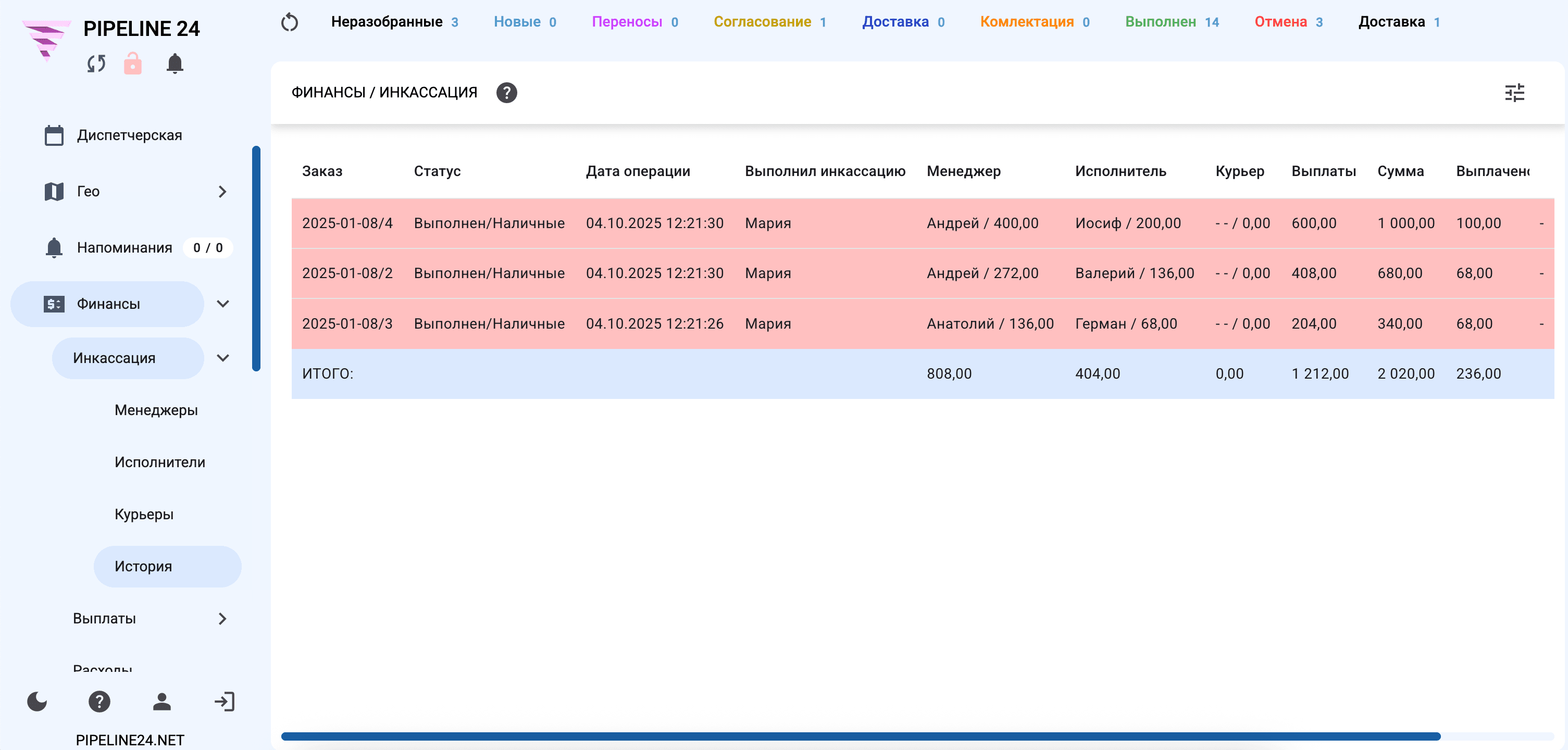
Task: Click the Сумма column header
Action: coord(1401,171)
